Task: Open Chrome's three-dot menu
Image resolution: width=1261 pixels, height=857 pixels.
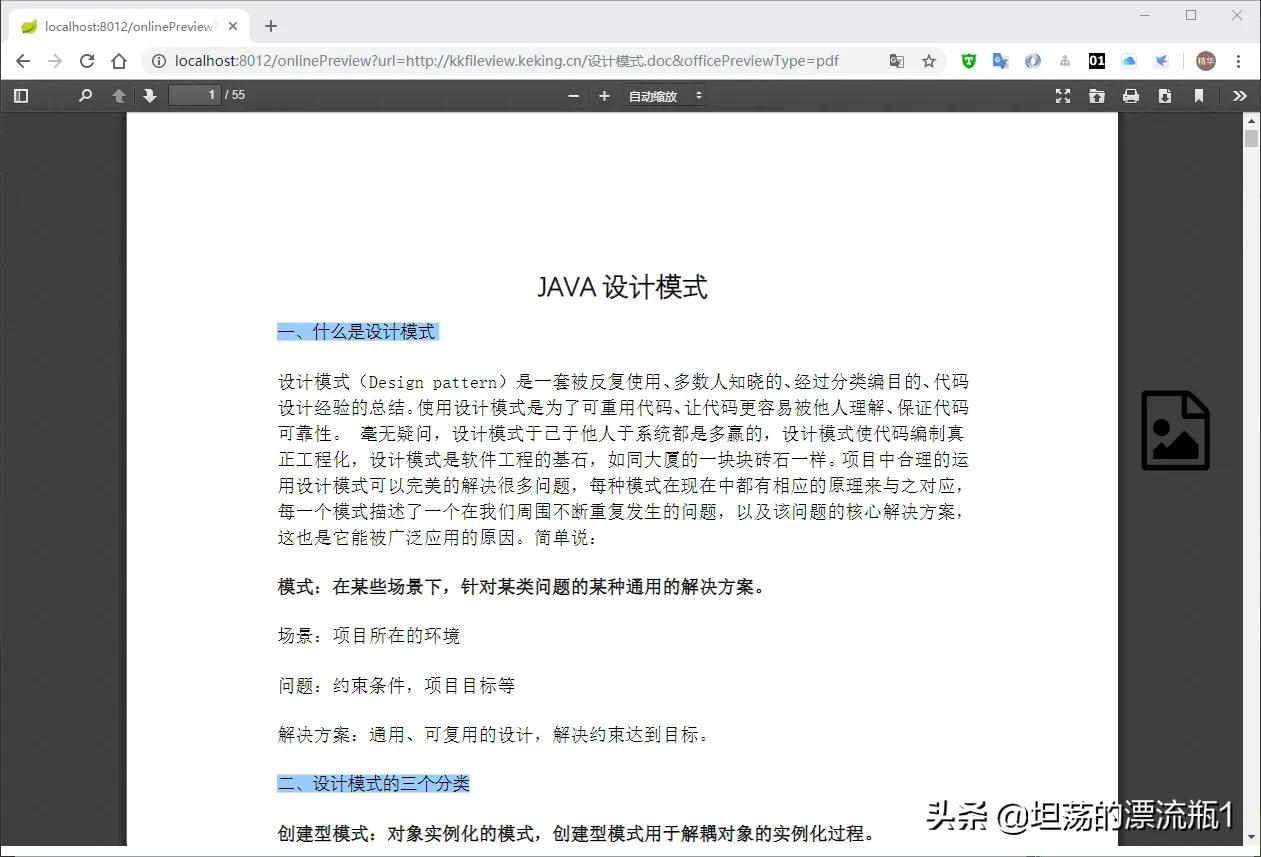Action: coord(1240,61)
